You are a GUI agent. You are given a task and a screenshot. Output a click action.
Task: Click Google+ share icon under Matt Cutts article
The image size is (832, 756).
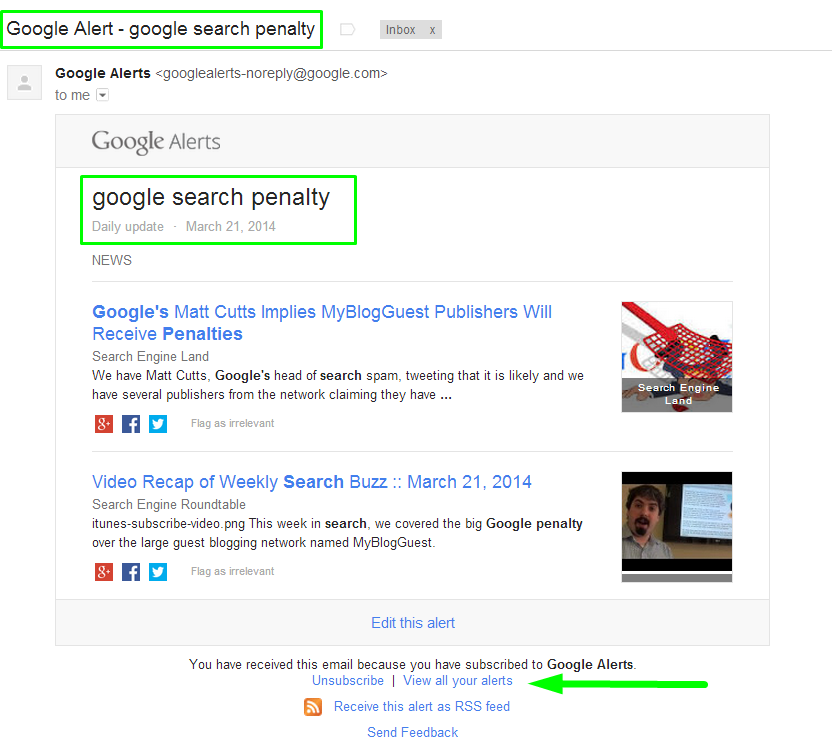[103, 424]
